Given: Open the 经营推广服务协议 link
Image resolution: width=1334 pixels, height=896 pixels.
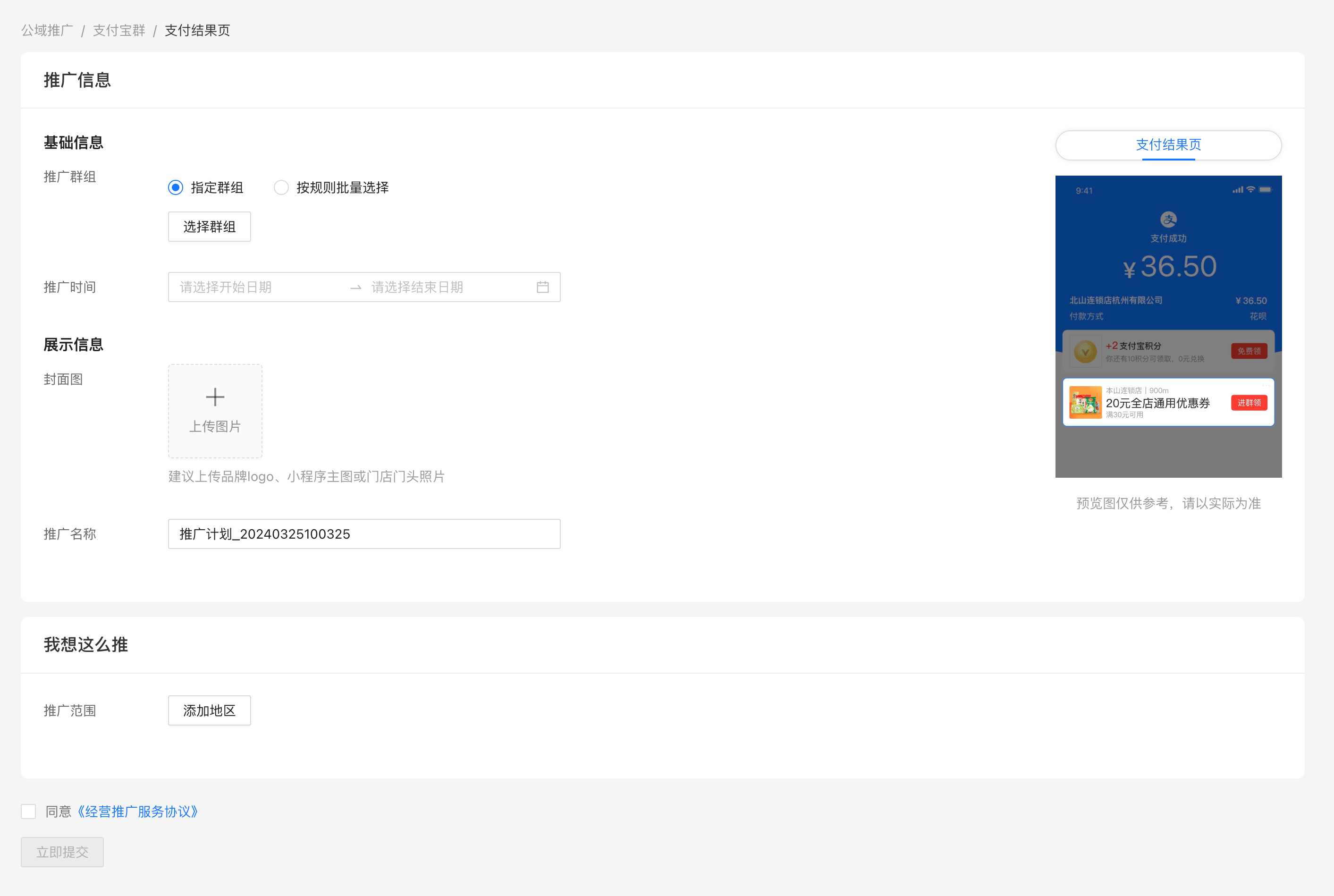Looking at the screenshot, I should tap(137, 811).
